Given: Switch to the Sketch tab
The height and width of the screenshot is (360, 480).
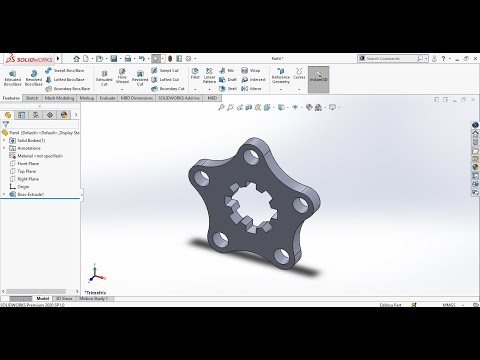Looking at the screenshot, I should pos(32,98).
